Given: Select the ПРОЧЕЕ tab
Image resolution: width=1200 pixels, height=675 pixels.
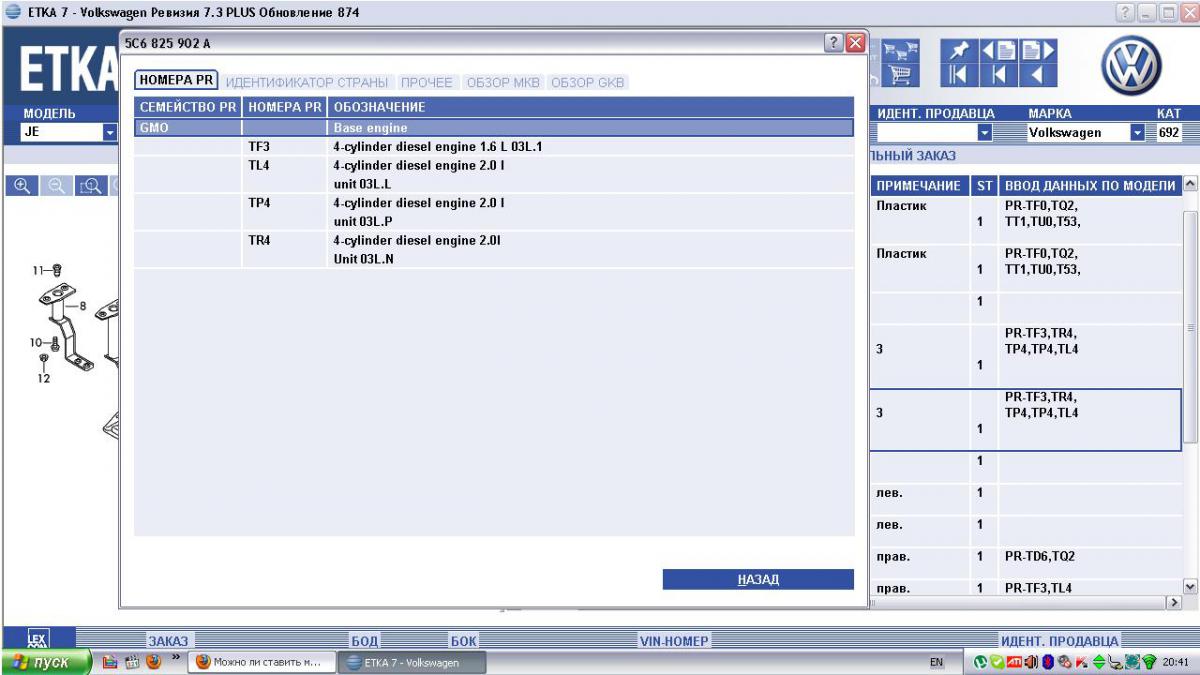Looking at the screenshot, I should pos(427,82).
